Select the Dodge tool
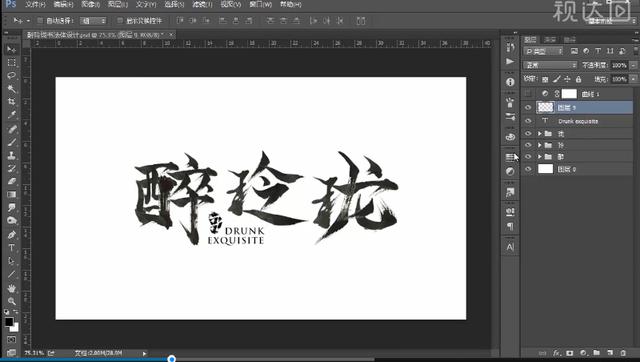The height and width of the screenshot is (362, 640). (11, 220)
